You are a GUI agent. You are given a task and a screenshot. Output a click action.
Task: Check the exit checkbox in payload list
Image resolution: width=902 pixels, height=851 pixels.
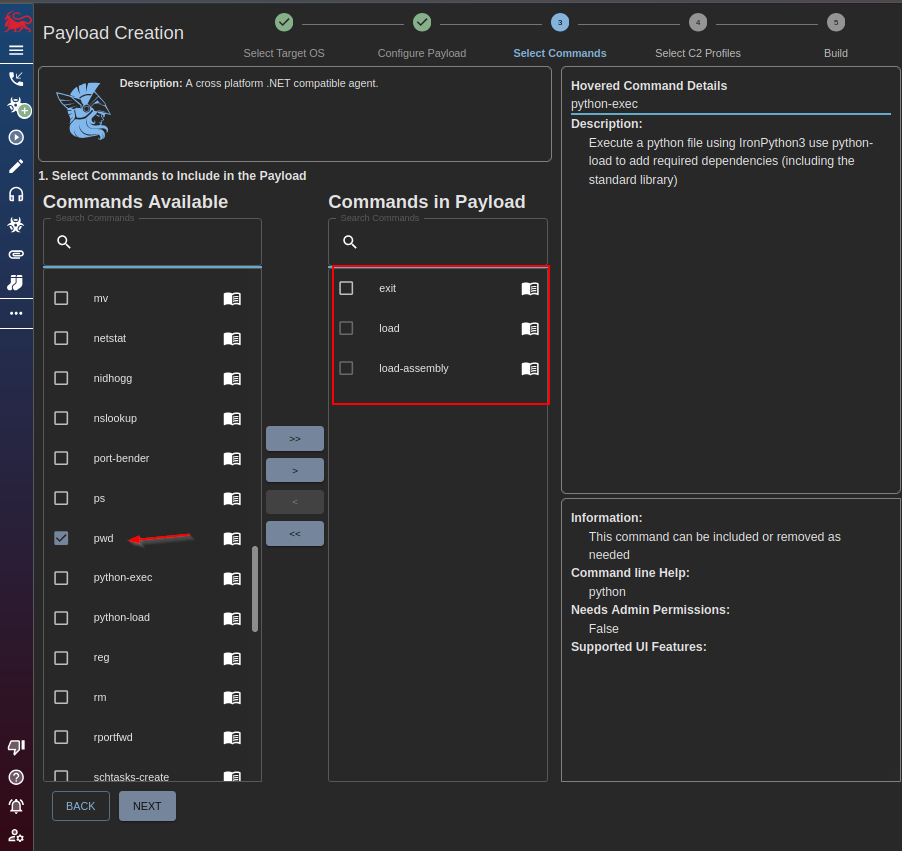click(346, 288)
